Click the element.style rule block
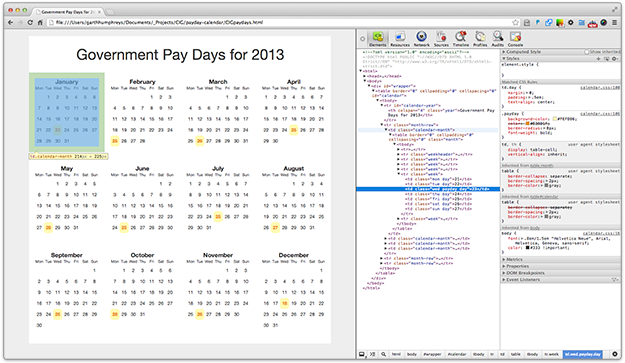 pos(561,69)
